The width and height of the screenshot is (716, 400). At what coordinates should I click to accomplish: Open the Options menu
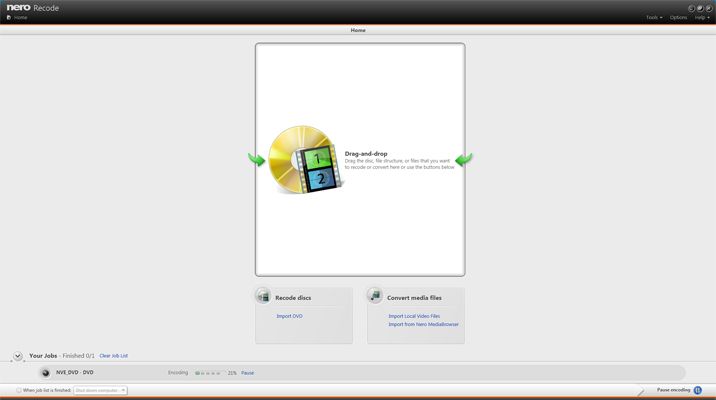pos(678,17)
